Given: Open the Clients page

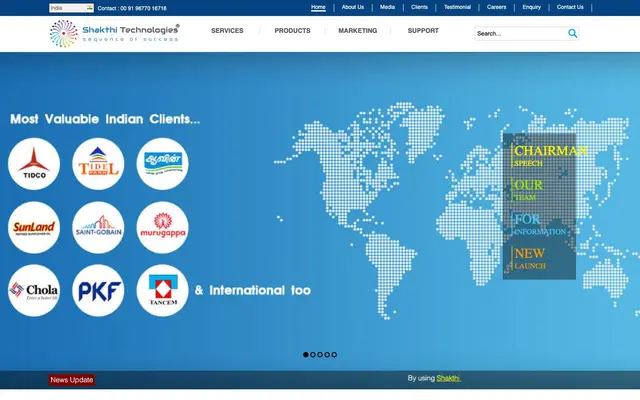Looking at the screenshot, I should [x=419, y=7].
